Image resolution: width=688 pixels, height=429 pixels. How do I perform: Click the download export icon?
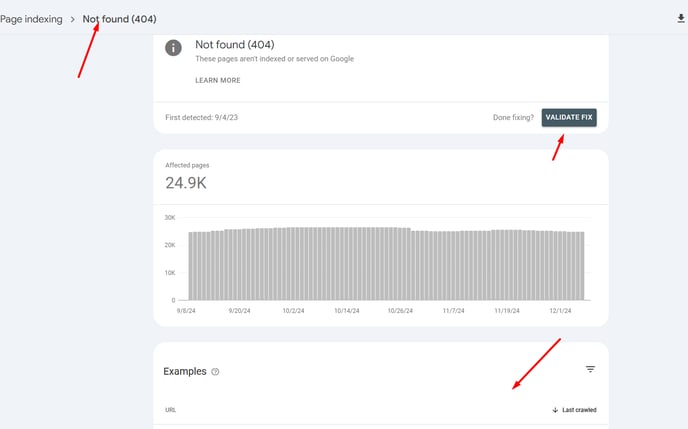pyautogui.click(x=681, y=19)
